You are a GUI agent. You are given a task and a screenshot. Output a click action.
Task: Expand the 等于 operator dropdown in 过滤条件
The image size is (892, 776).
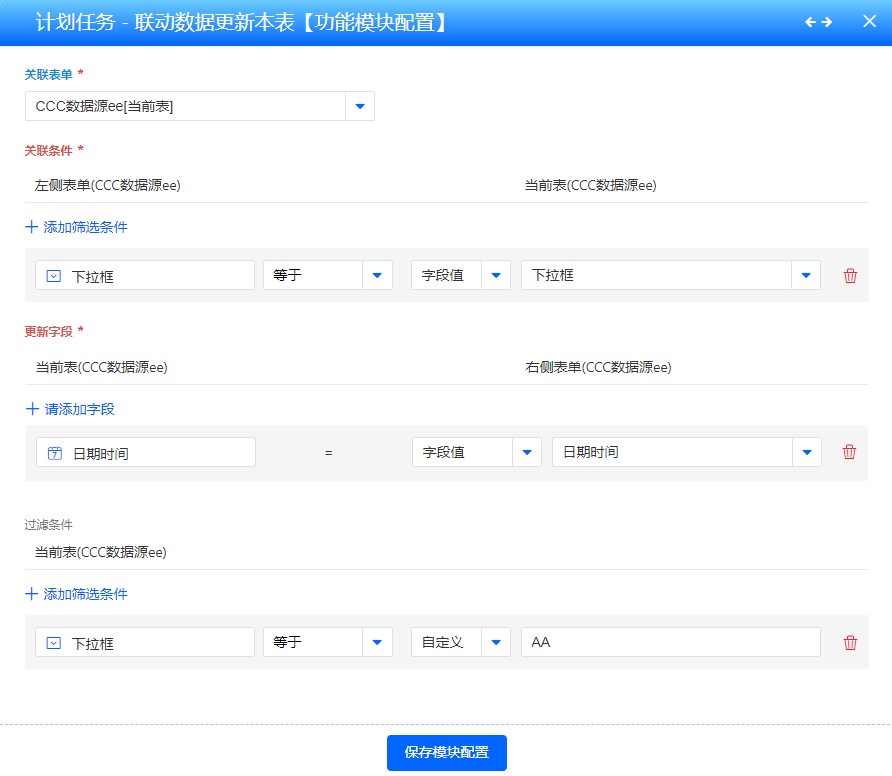[377, 643]
